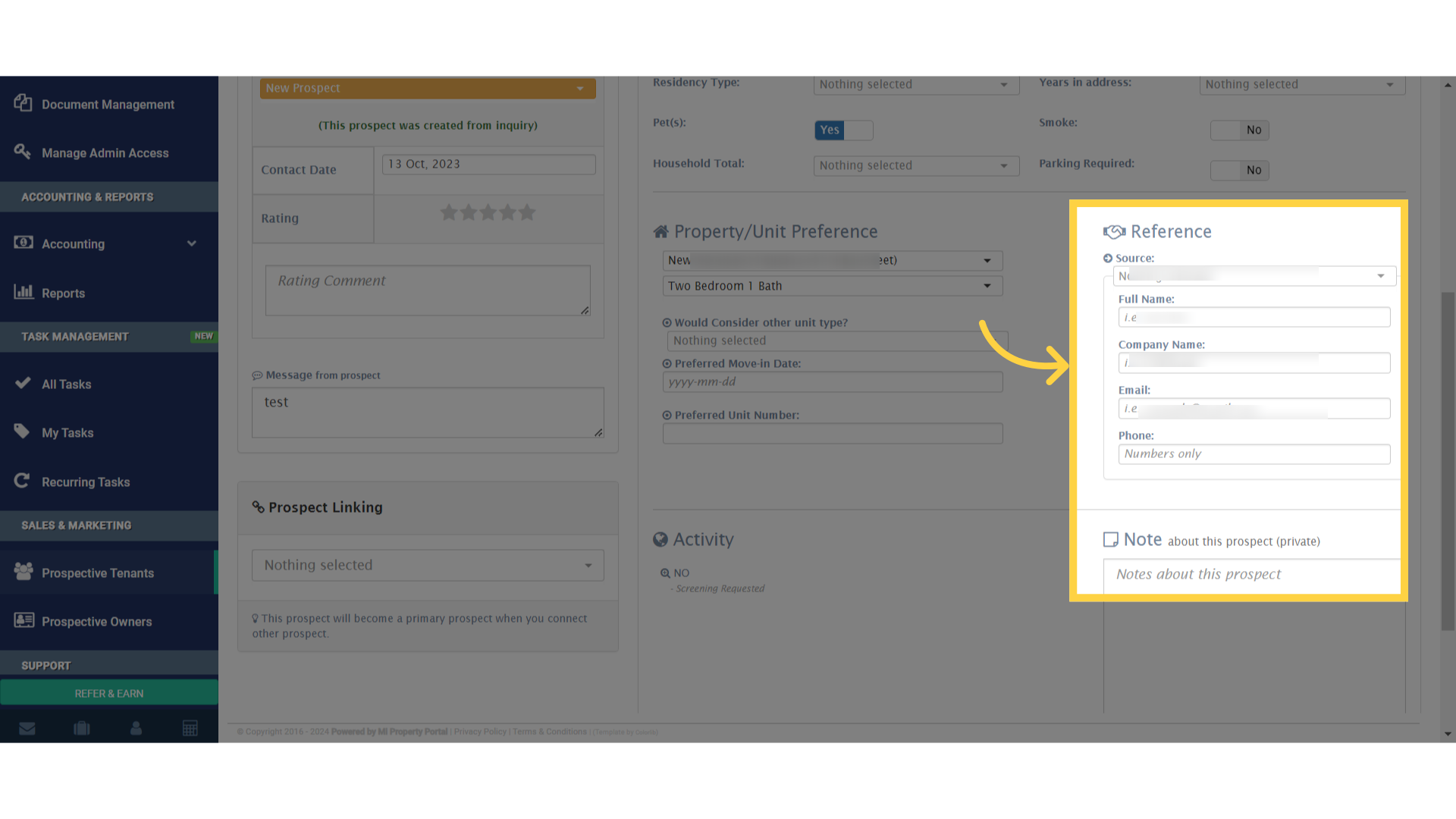
Task: Click the Message from prospect speech icon
Action: click(x=257, y=375)
